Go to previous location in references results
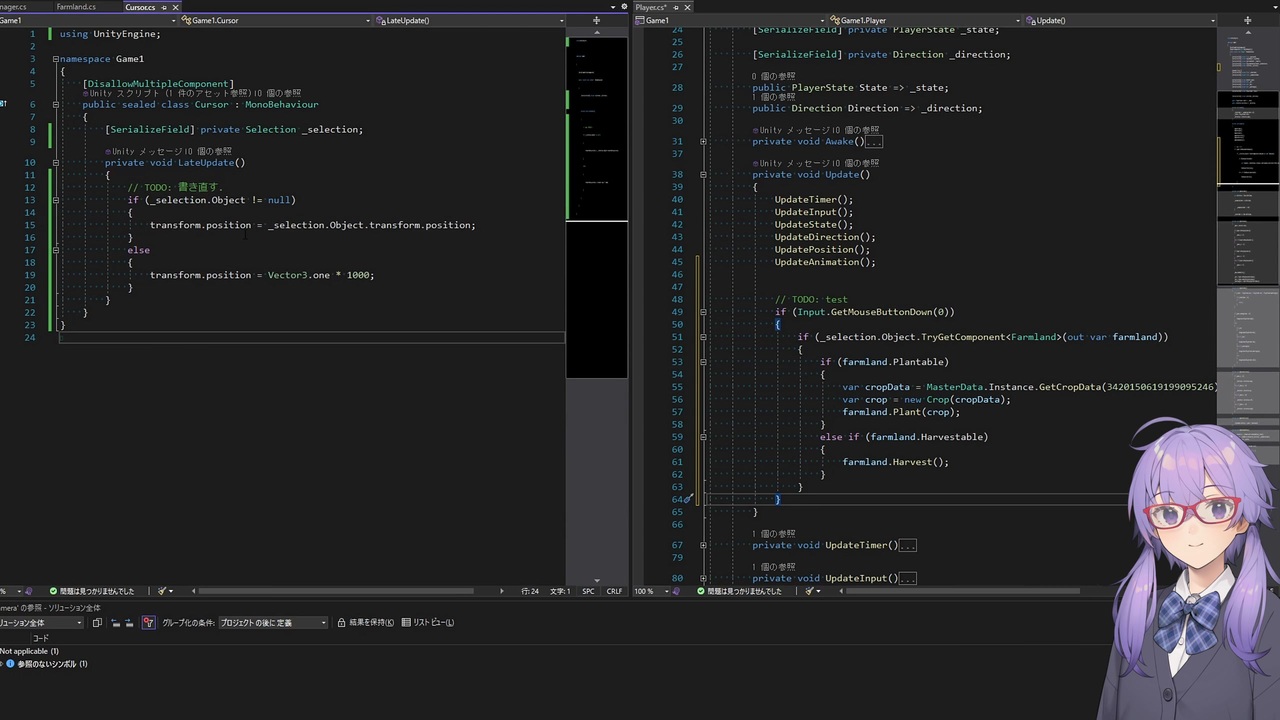This screenshot has height=720, width=1280. click(x=115, y=622)
